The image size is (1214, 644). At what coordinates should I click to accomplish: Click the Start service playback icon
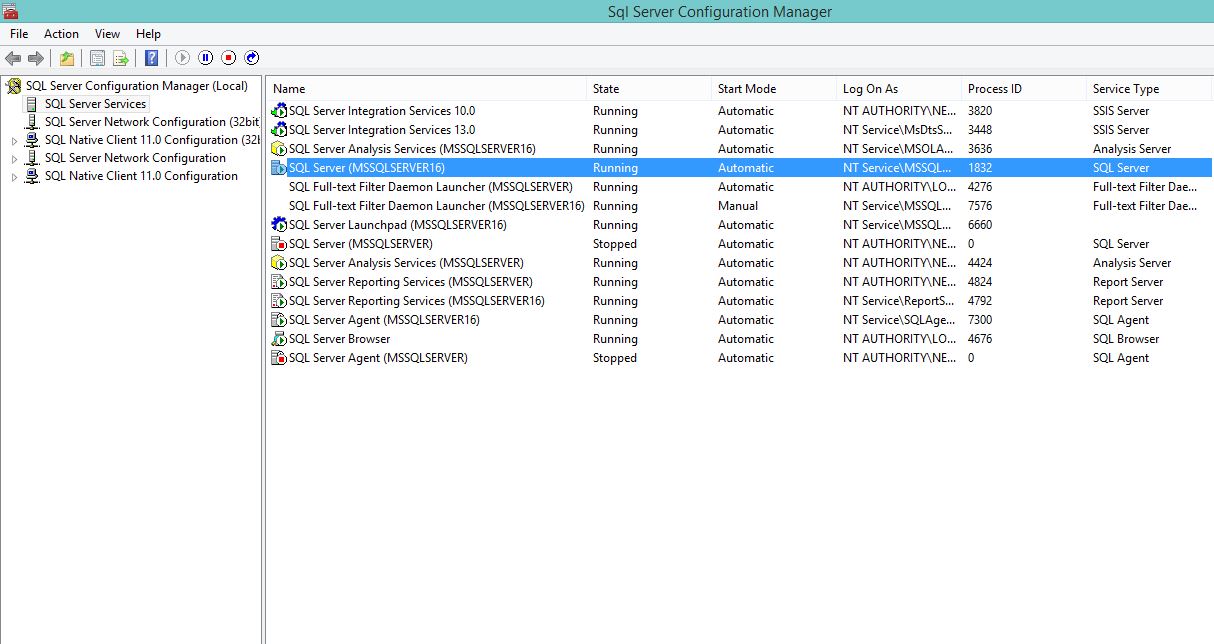pyautogui.click(x=182, y=58)
